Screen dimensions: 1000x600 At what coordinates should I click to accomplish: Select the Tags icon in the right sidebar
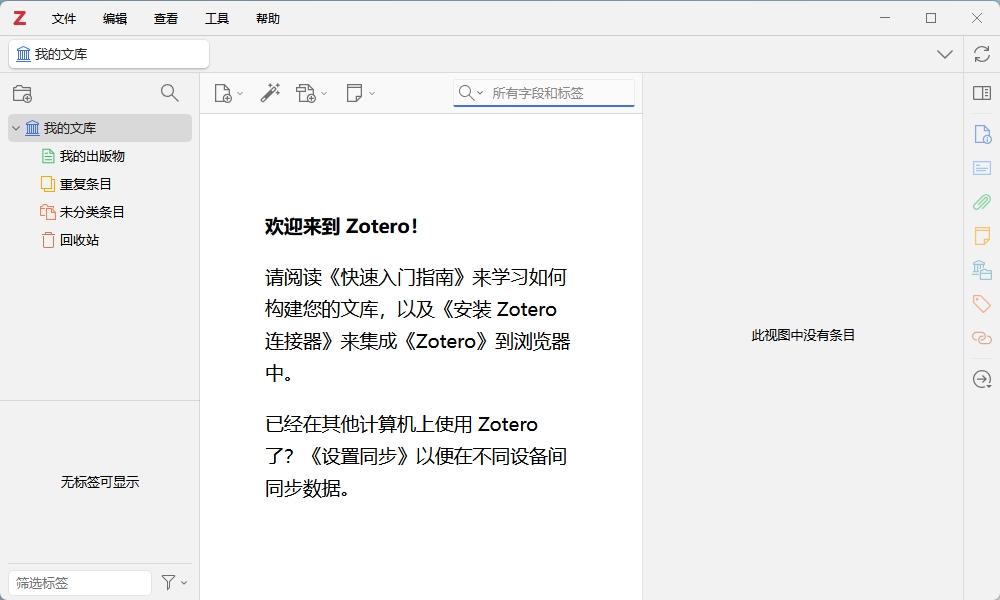(981, 304)
